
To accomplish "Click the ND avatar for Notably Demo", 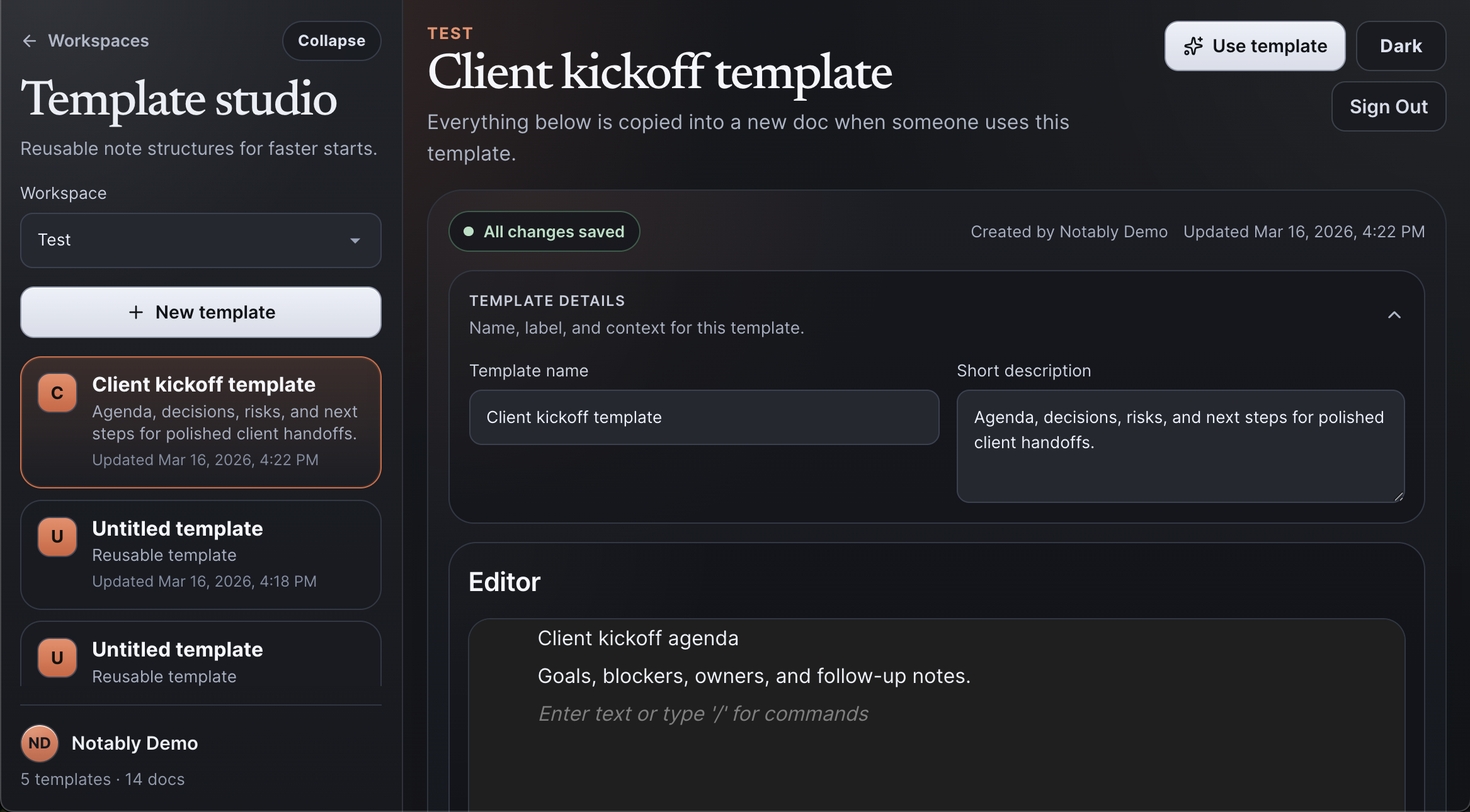I will 39,743.
